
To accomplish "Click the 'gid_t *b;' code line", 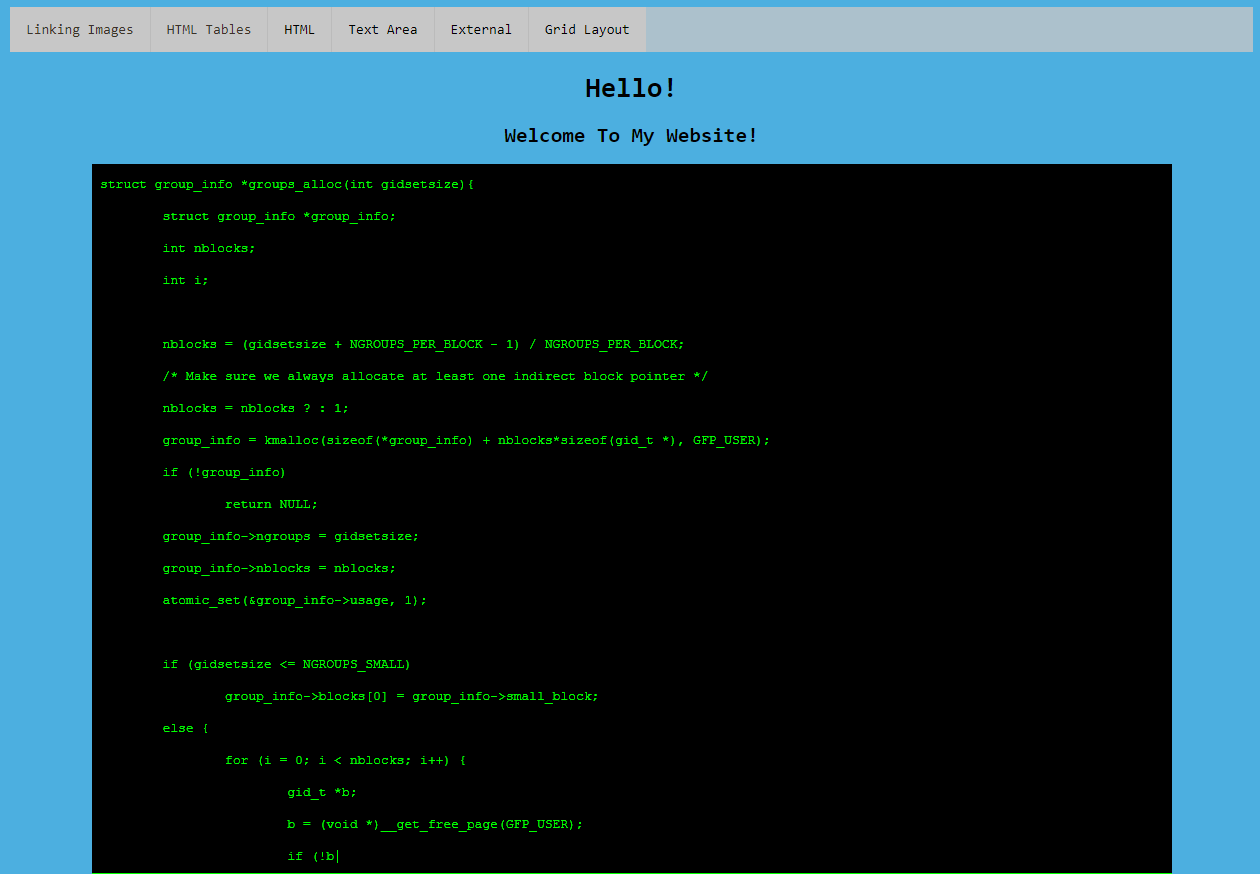I will (322, 792).
